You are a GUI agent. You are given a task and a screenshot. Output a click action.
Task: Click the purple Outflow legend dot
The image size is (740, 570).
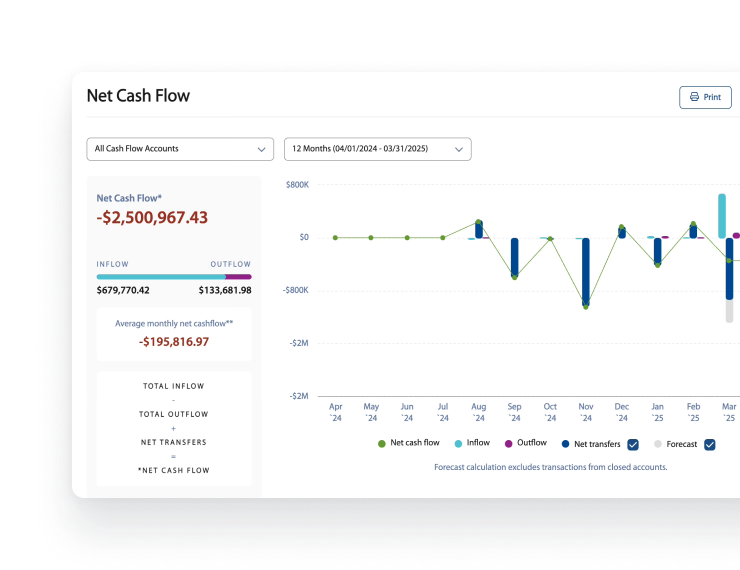tap(508, 444)
